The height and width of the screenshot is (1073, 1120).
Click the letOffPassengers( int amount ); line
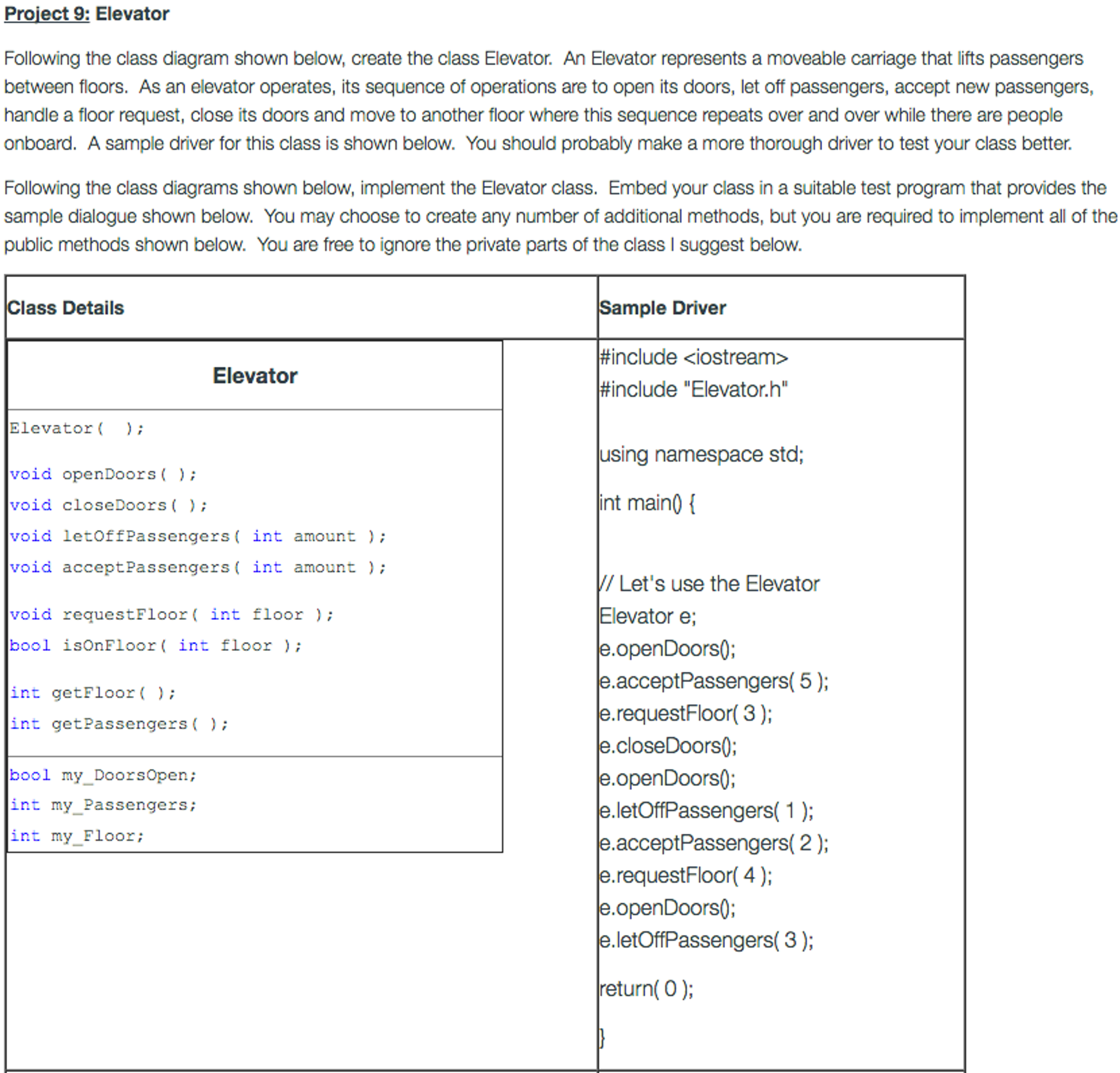point(197,536)
